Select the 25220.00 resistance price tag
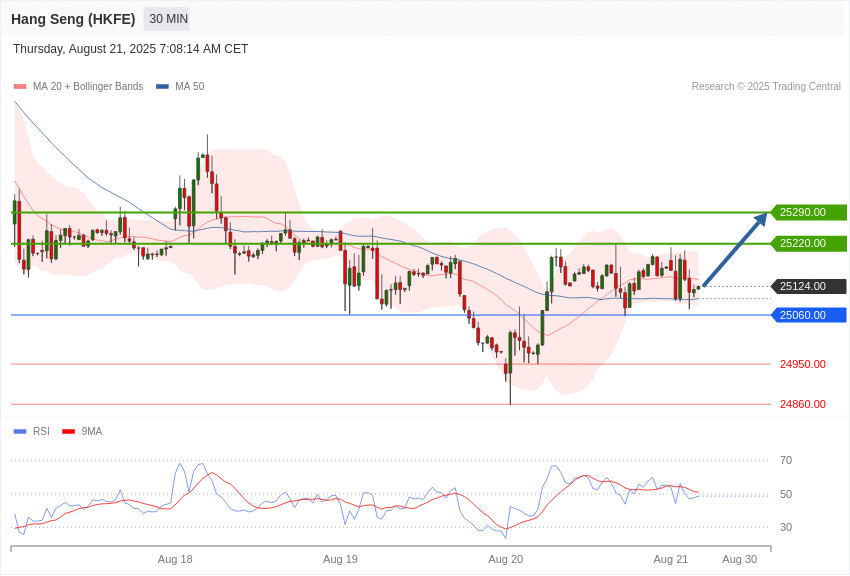850x576 pixels. click(x=808, y=243)
